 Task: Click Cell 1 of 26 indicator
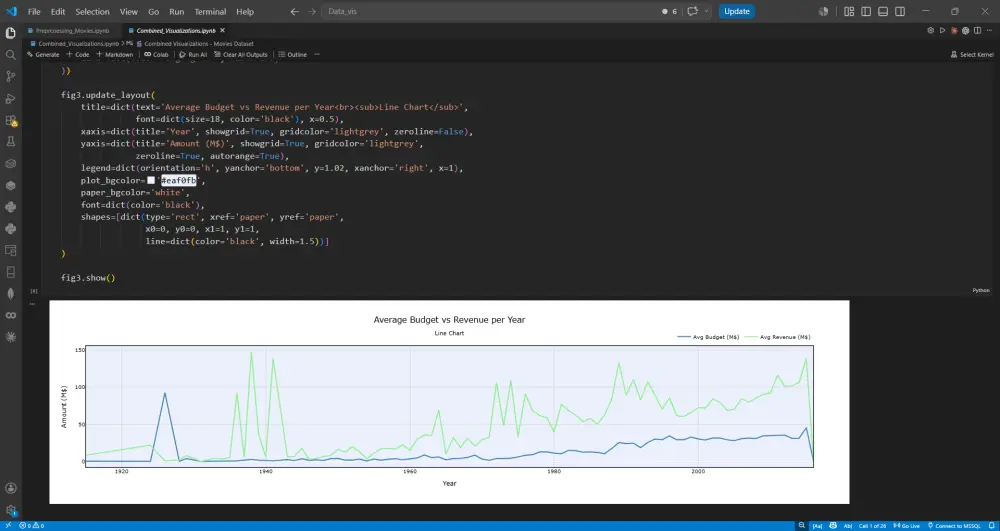pos(872,526)
